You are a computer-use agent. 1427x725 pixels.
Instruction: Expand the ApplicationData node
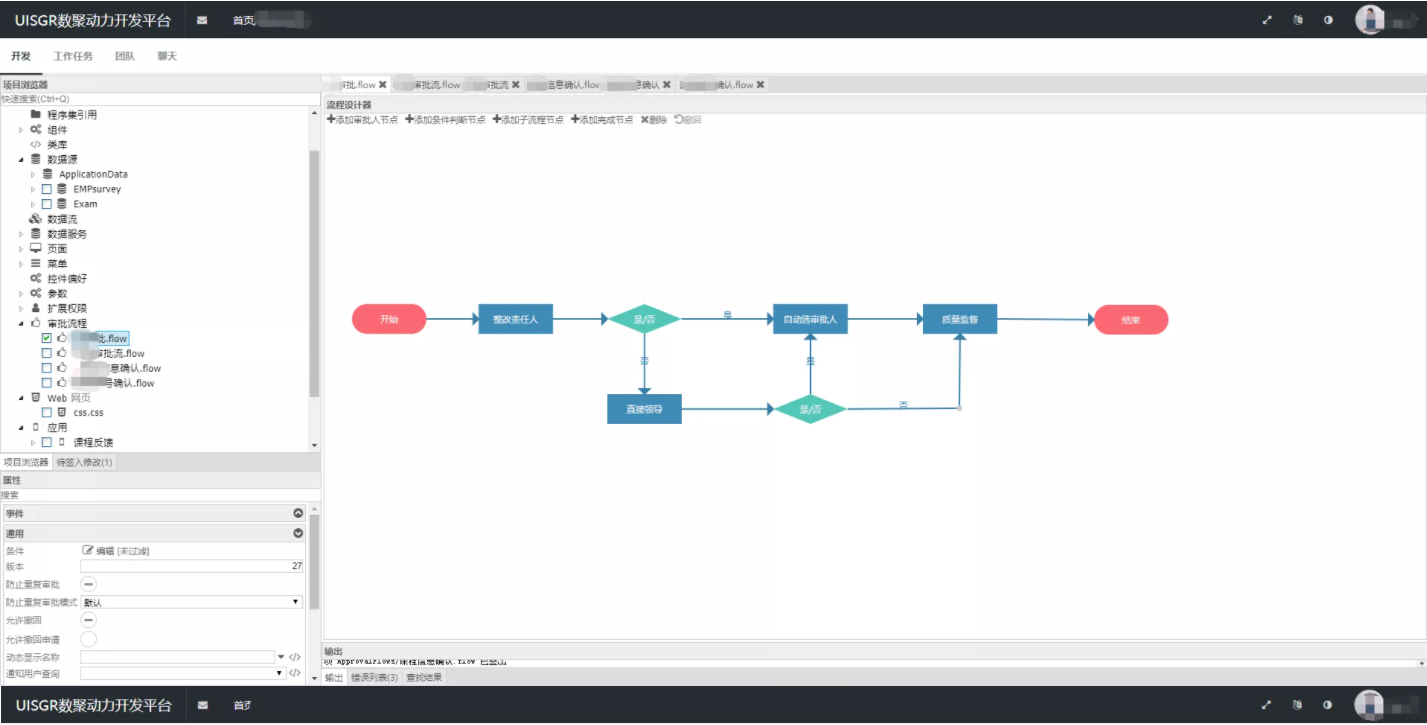tap(33, 175)
